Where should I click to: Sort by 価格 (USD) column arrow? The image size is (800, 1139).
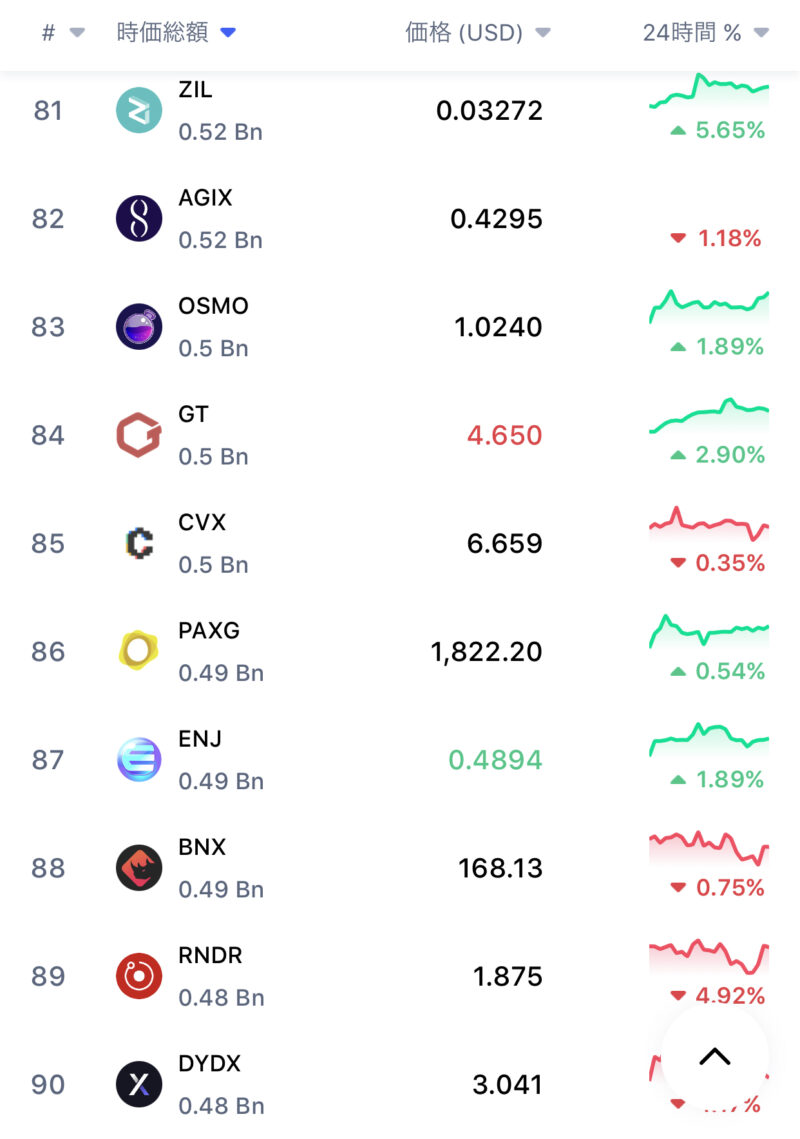pos(543,33)
